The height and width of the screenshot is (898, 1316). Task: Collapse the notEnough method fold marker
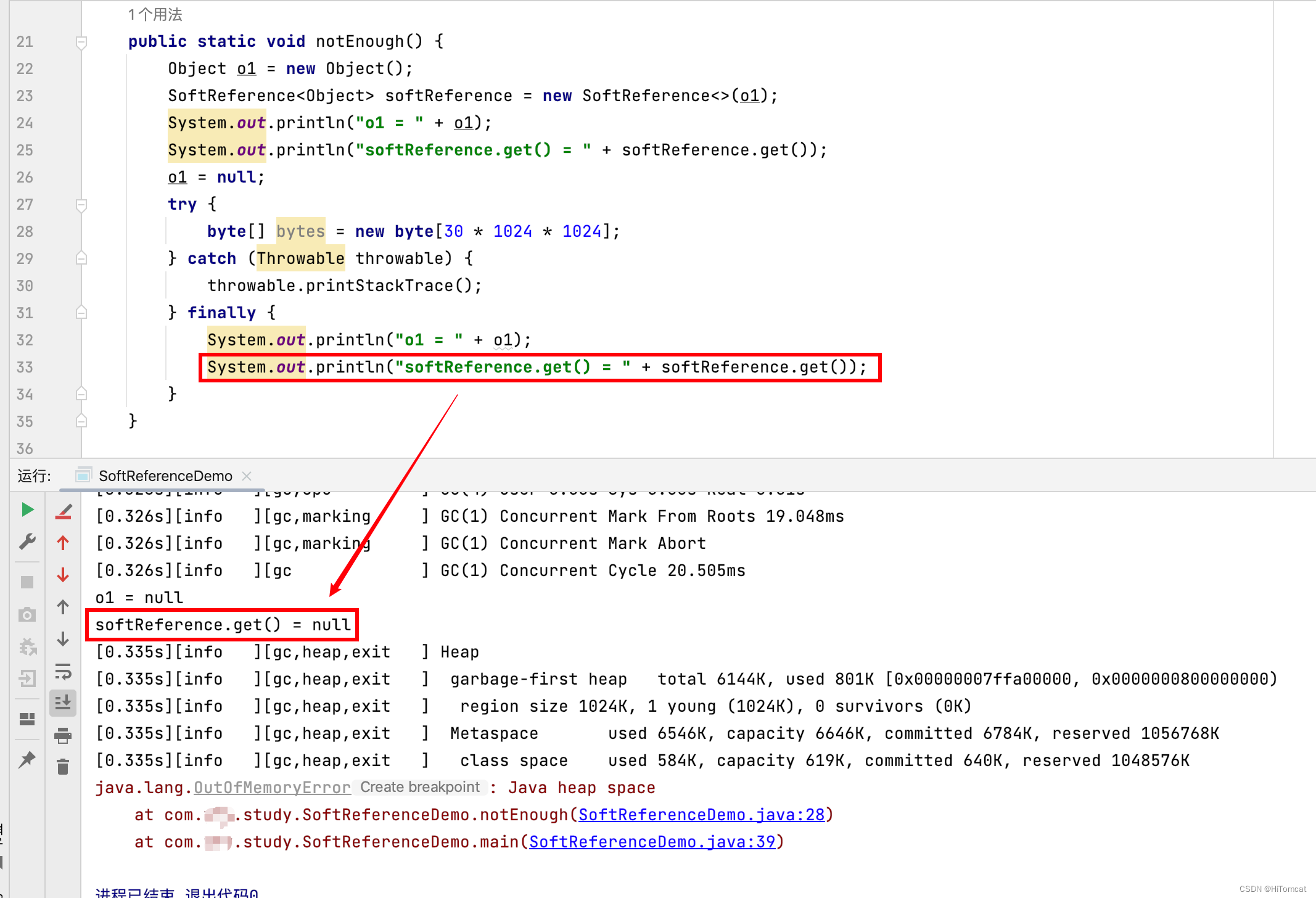point(81,42)
